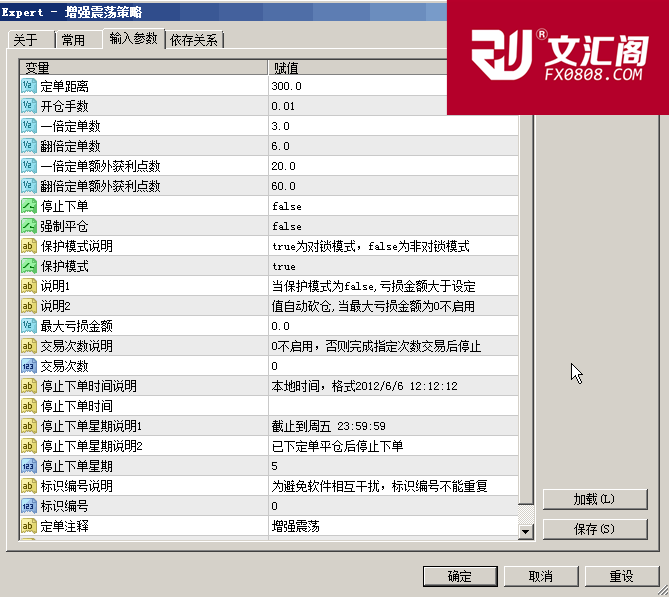The image size is (669, 597).
Task: Click the boolean icon beside 停止下单
Action: [29, 207]
